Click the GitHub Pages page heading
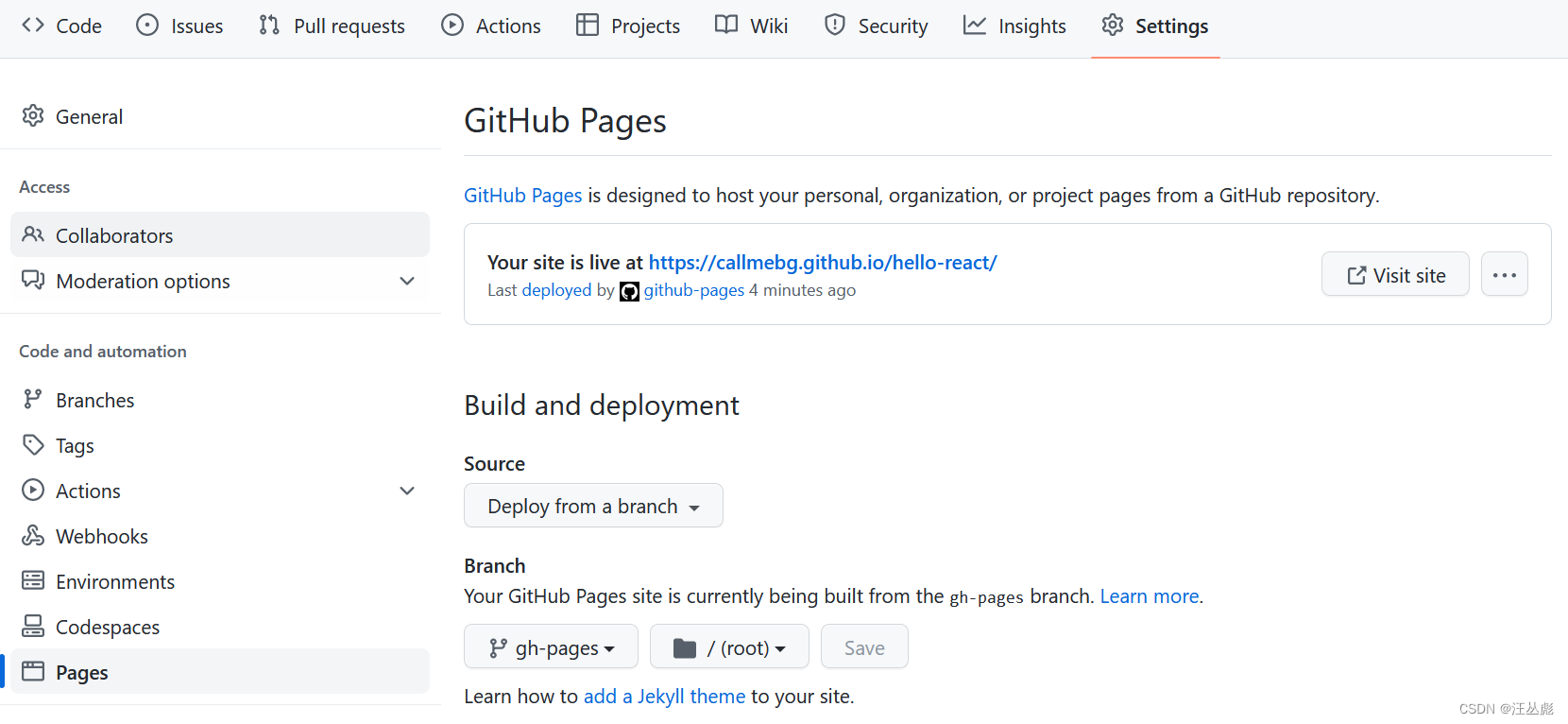Image resolution: width=1568 pixels, height=724 pixels. [565, 121]
